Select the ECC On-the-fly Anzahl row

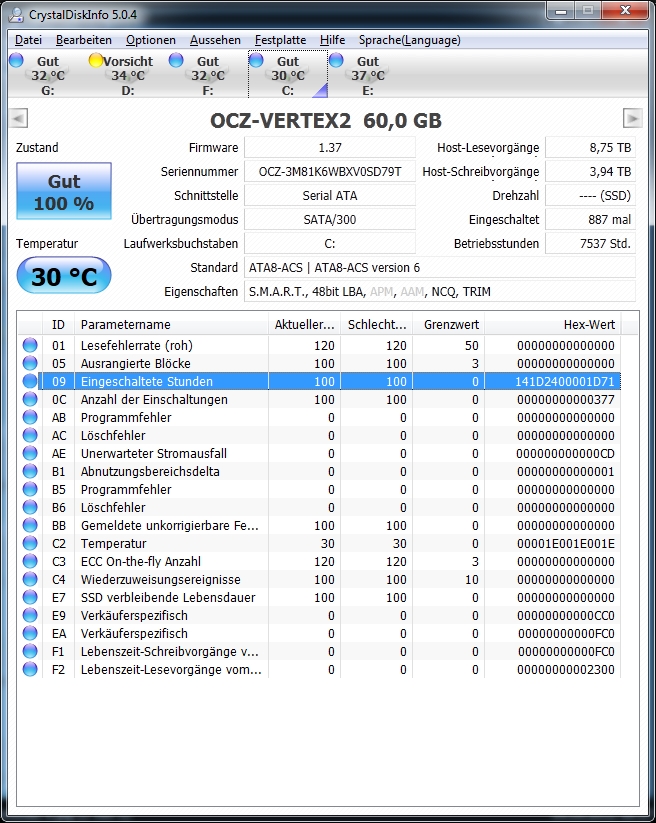point(320,562)
